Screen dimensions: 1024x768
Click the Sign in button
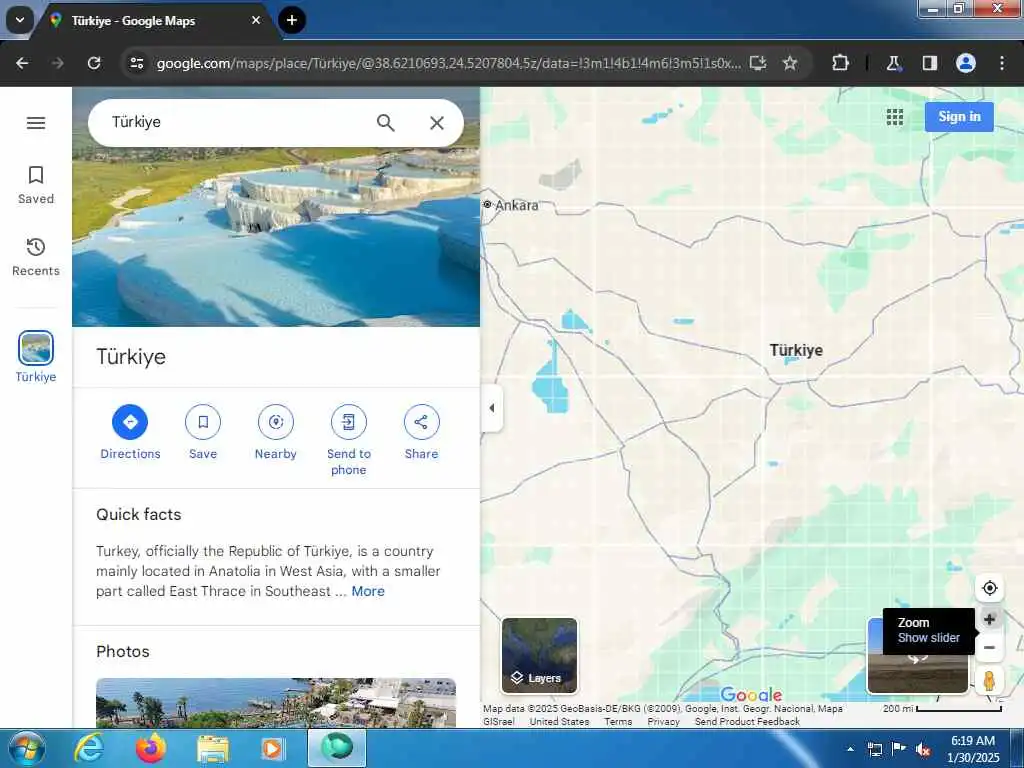[x=959, y=117]
